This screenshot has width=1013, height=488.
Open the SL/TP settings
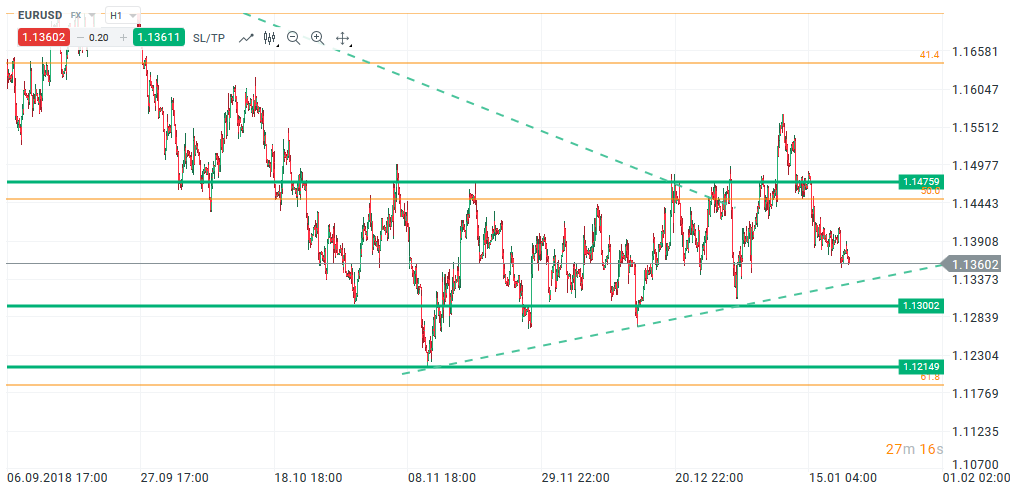coord(209,38)
